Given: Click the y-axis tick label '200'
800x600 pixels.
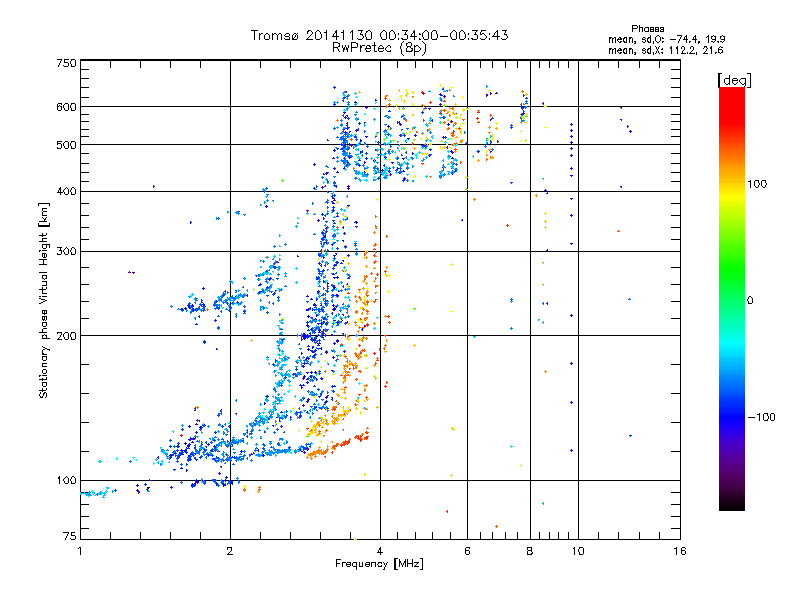Looking at the screenshot, I should click(67, 336).
